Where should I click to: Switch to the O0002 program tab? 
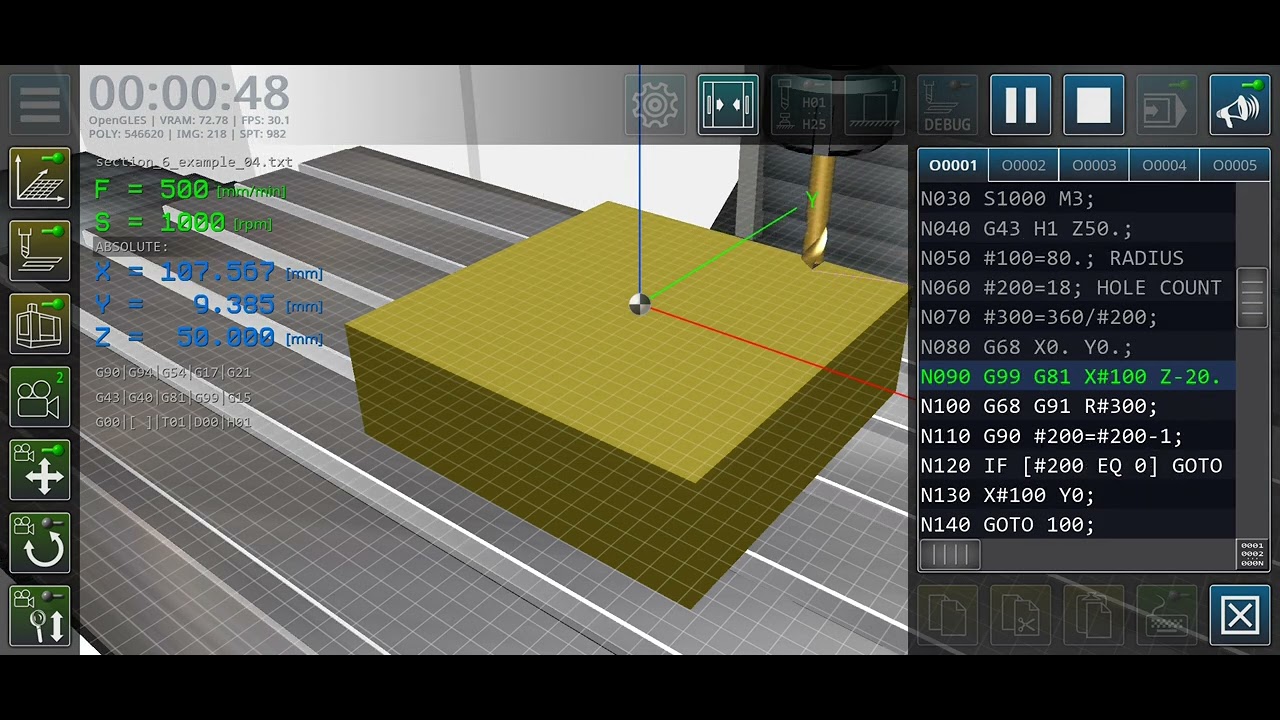(x=1024, y=165)
